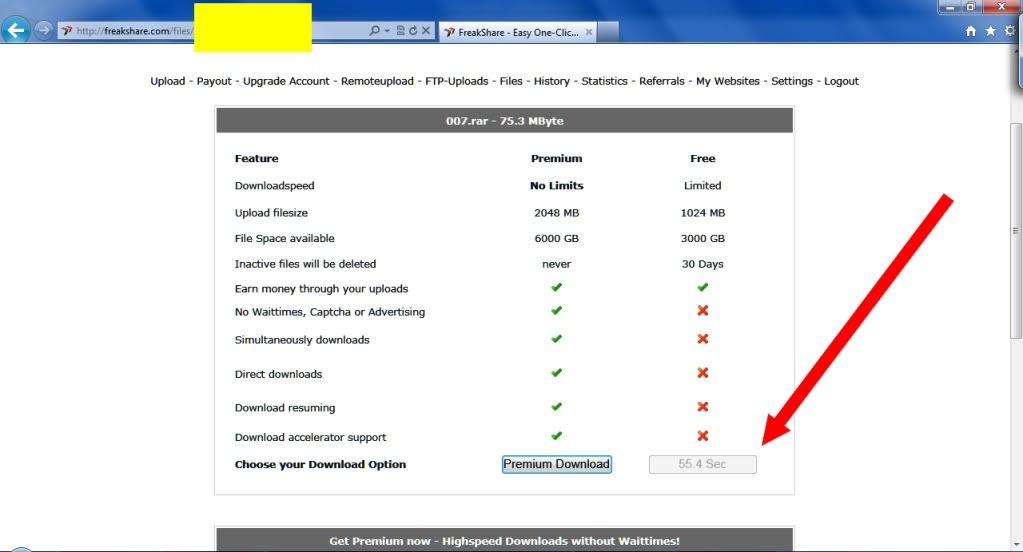
Task: Click the "No Limits" downloadspeed value
Action: click(x=557, y=185)
